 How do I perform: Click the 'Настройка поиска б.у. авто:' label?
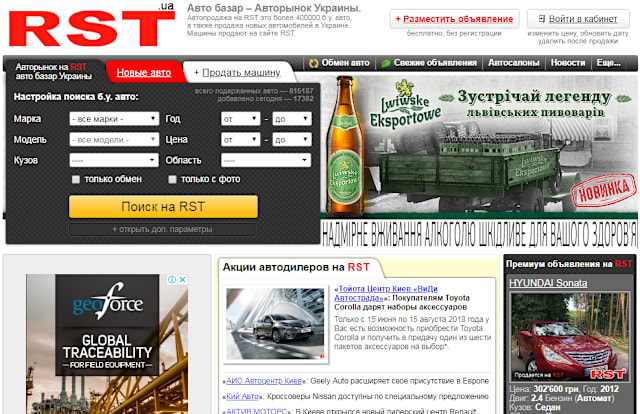76,97
